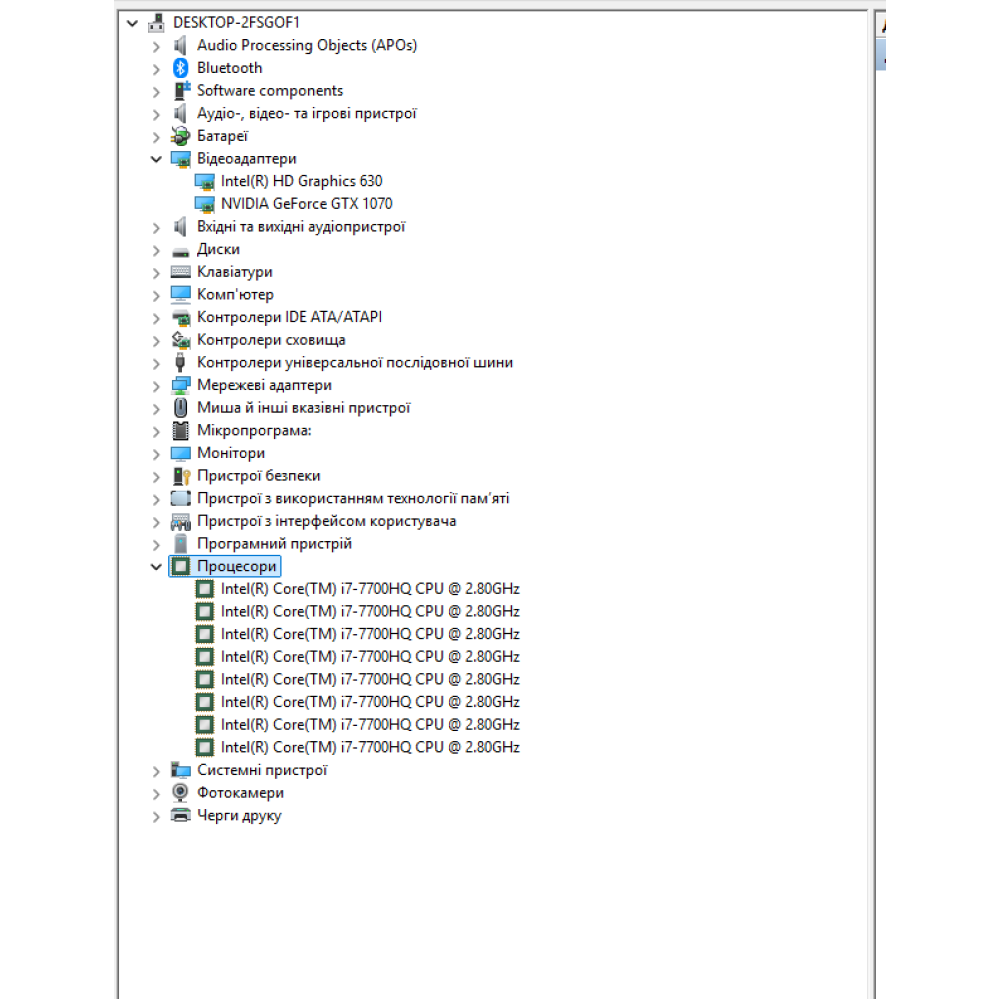Collapse the DESKTOP-2FSGOF1 root node

(x=132, y=24)
